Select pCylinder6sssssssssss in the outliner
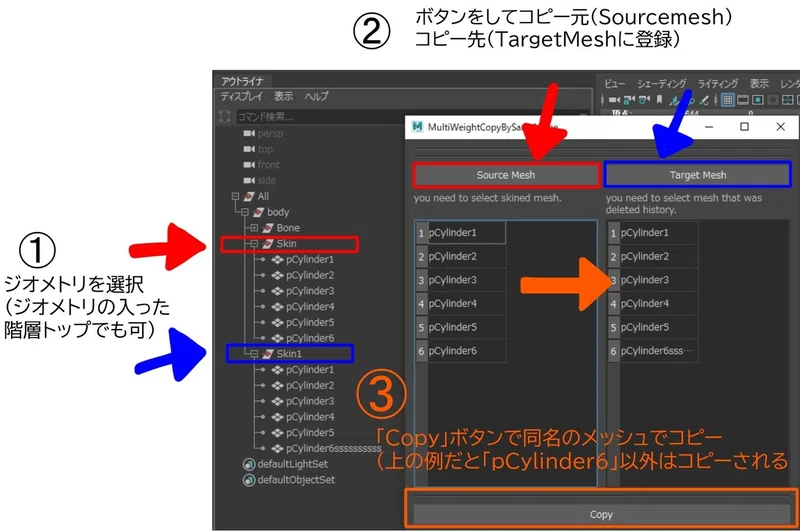Screen dimensions: 800x531 click(327, 449)
